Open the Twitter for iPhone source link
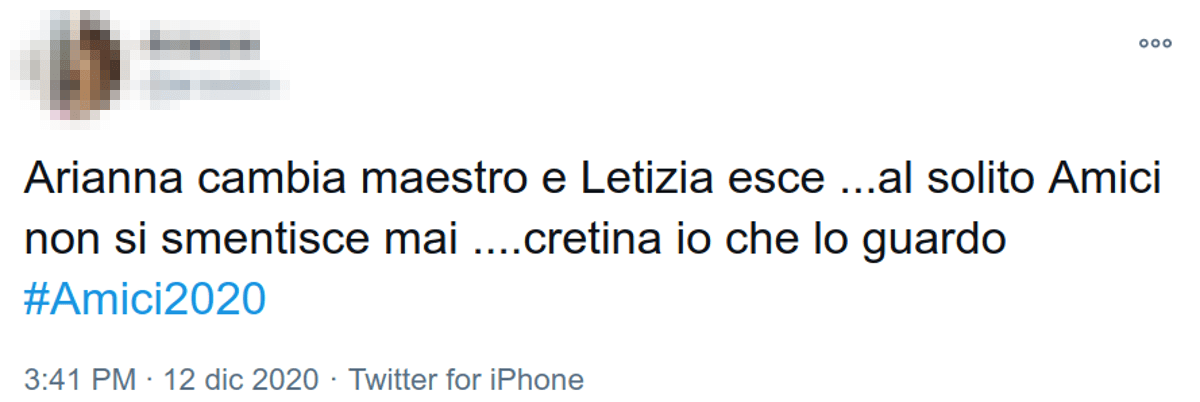Screen dimensions: 1200x402 pos(466,380)
